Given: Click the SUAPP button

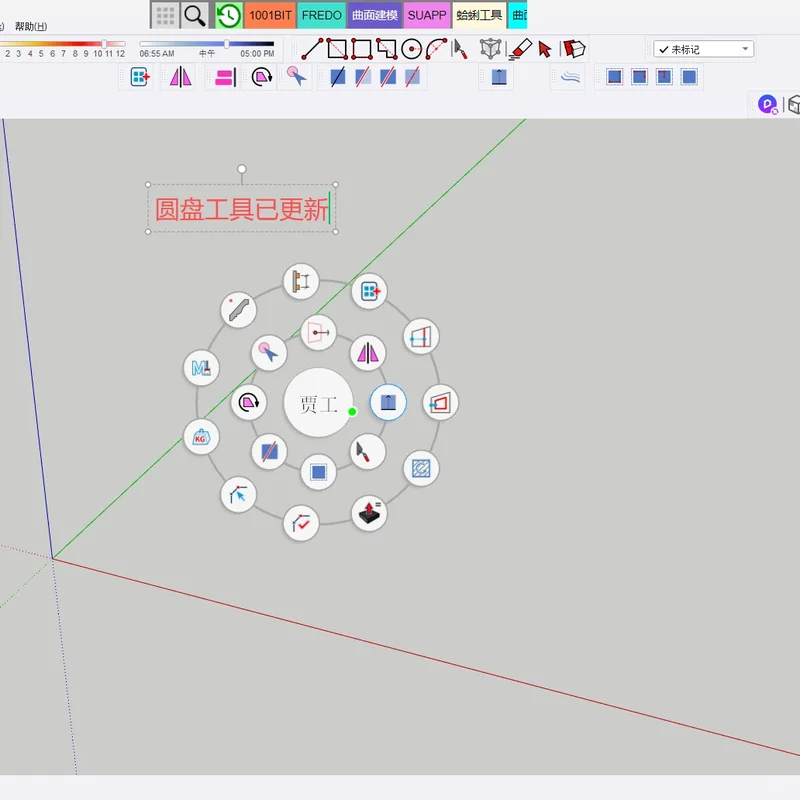Looking at the screenshot, I should (x=425, y=16).
